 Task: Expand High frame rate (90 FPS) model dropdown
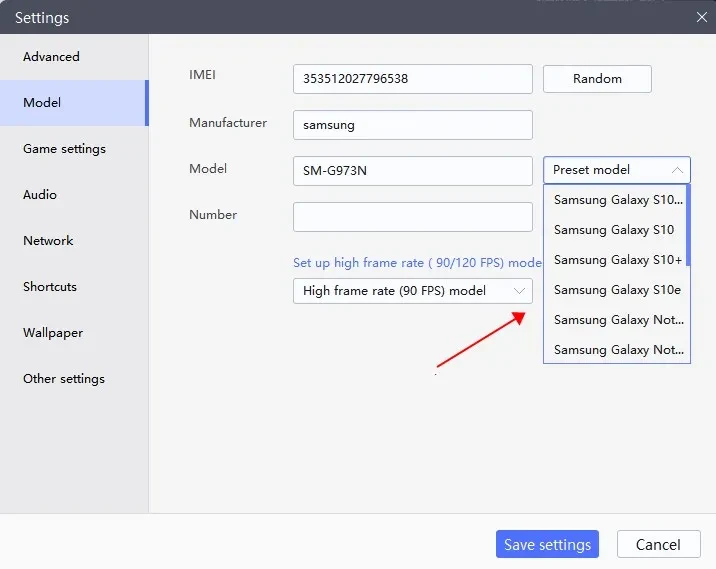point(413,291)
